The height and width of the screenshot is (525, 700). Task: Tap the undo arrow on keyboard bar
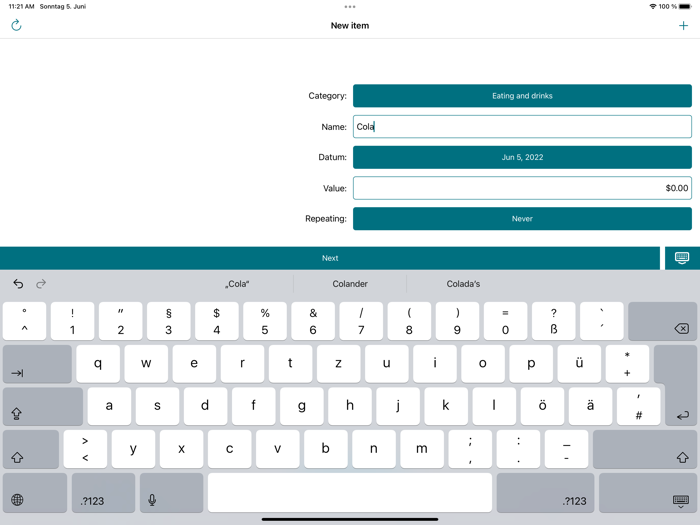point(18,284)
